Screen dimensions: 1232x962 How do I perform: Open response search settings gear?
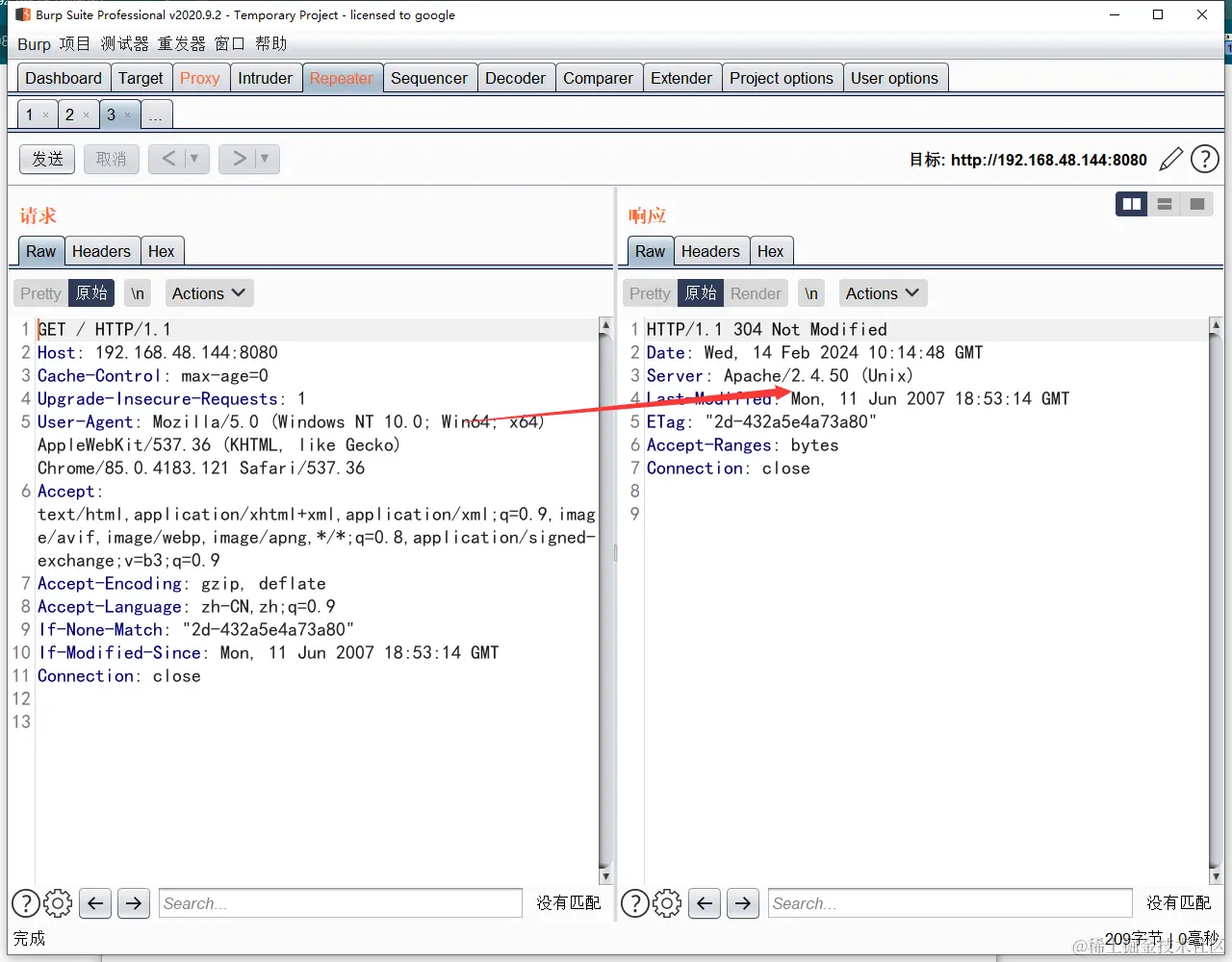667,903
